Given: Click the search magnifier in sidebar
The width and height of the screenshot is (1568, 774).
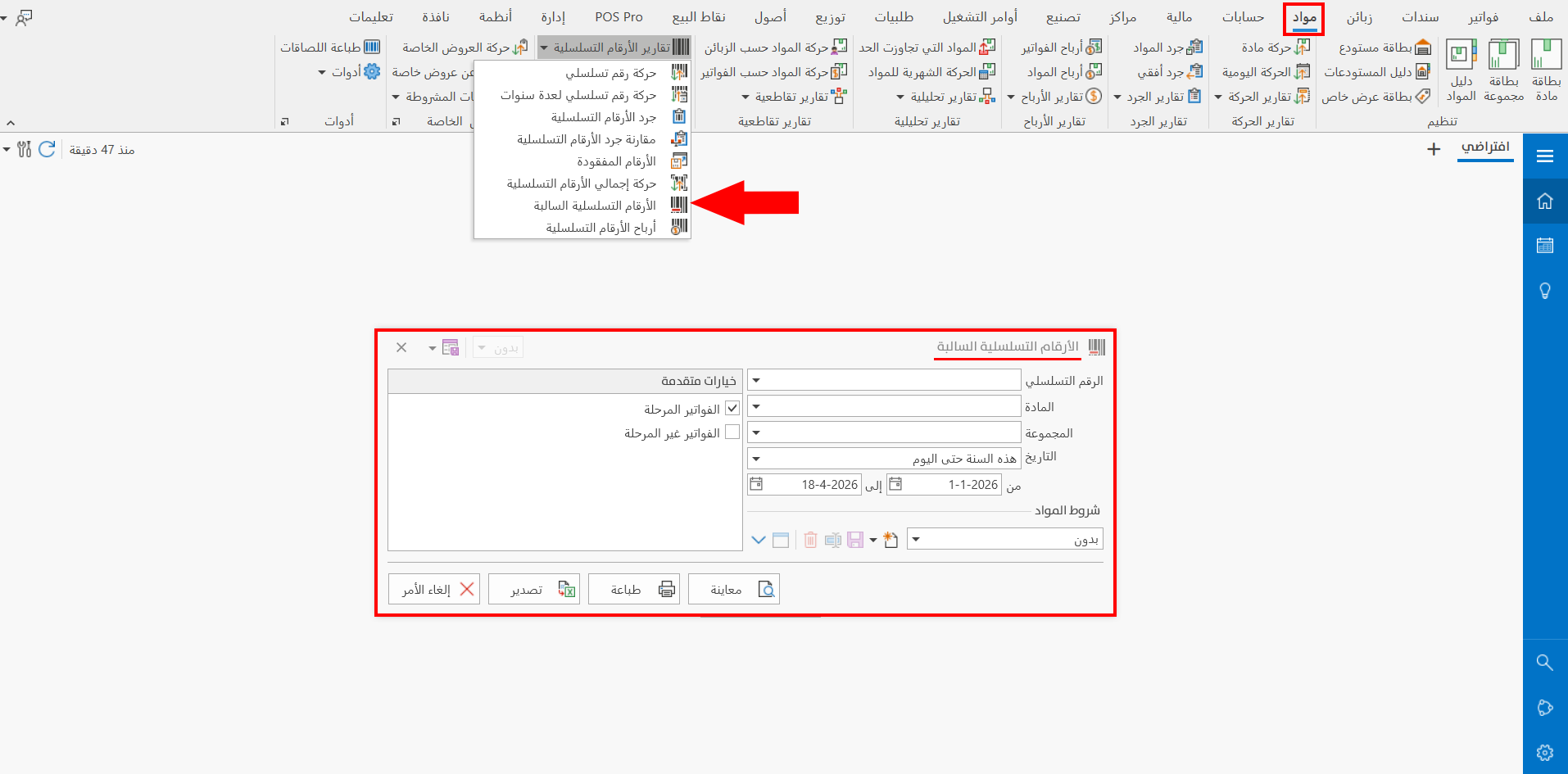Looking at the screenshot, I should pos(1545,663).
